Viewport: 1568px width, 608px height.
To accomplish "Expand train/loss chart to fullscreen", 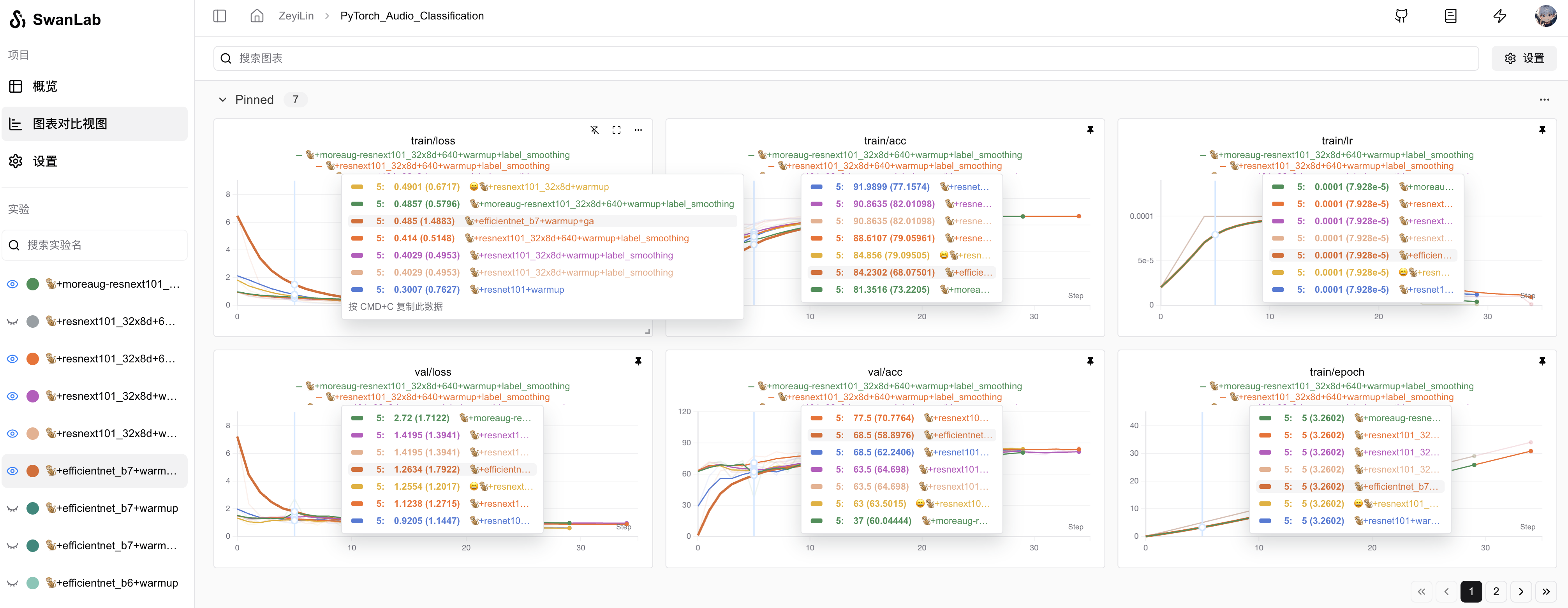I will [617, 130].
